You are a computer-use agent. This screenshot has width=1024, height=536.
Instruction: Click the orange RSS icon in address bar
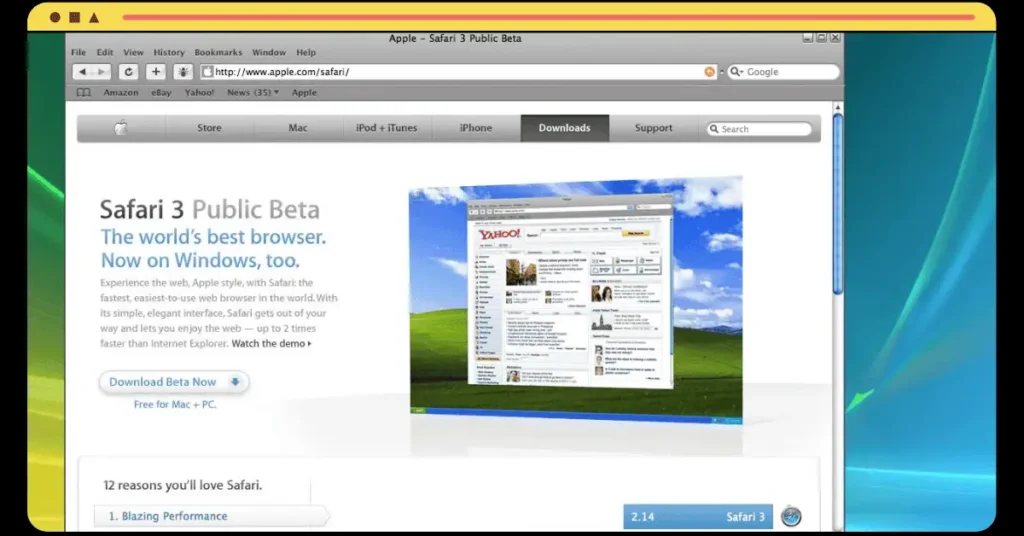pos(710,72)
